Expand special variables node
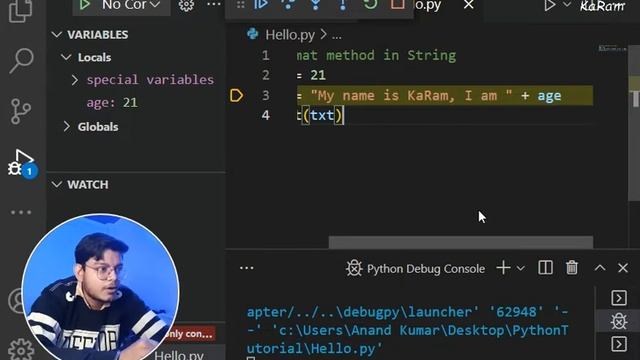 point(75,80)
